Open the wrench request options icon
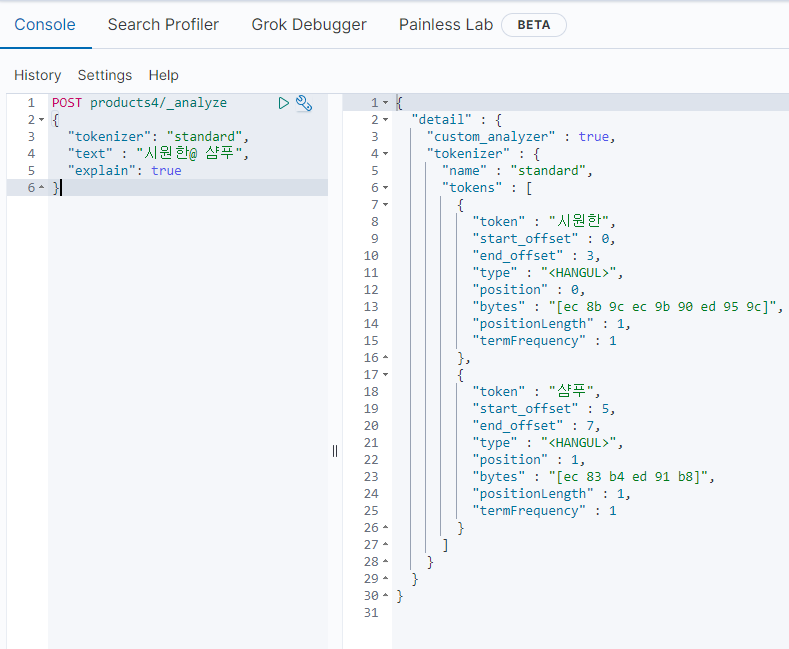The height and width of the screenshot is (649, 789). click(304, 103)
